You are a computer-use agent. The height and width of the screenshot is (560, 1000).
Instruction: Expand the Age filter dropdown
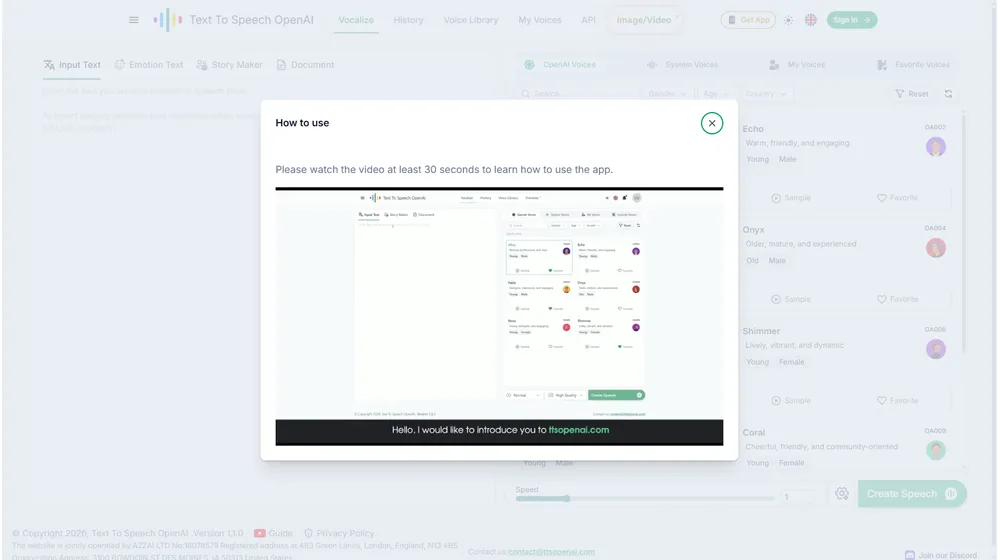pyautogui.click(x=716, y=94)
